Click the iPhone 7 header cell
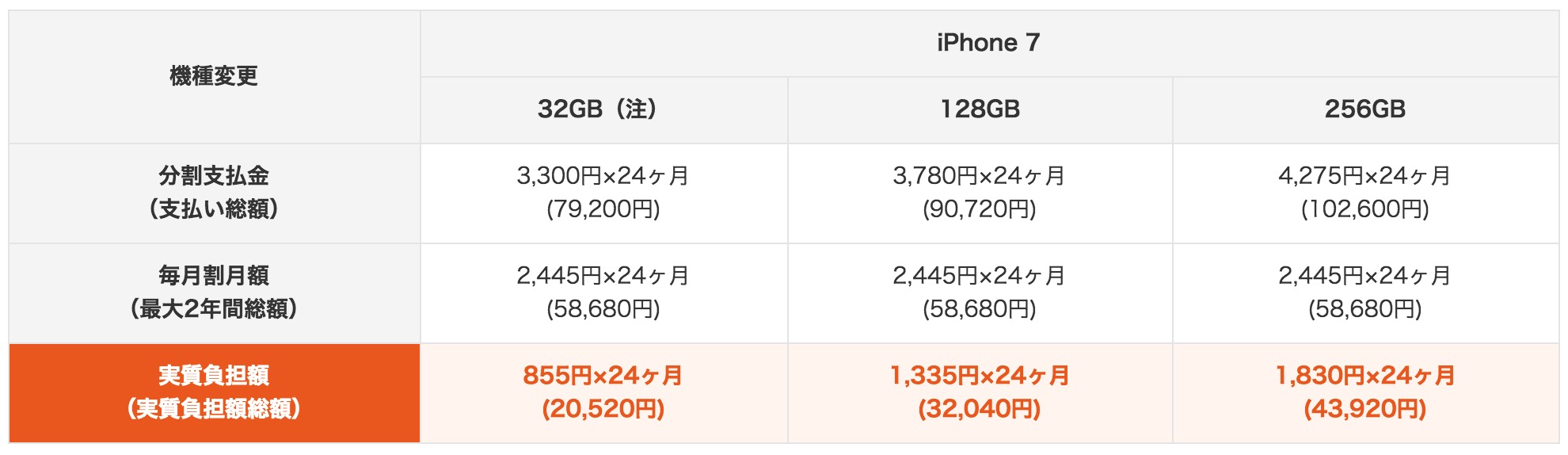This screenshot has height=455, width=1568. coord(989,44)
